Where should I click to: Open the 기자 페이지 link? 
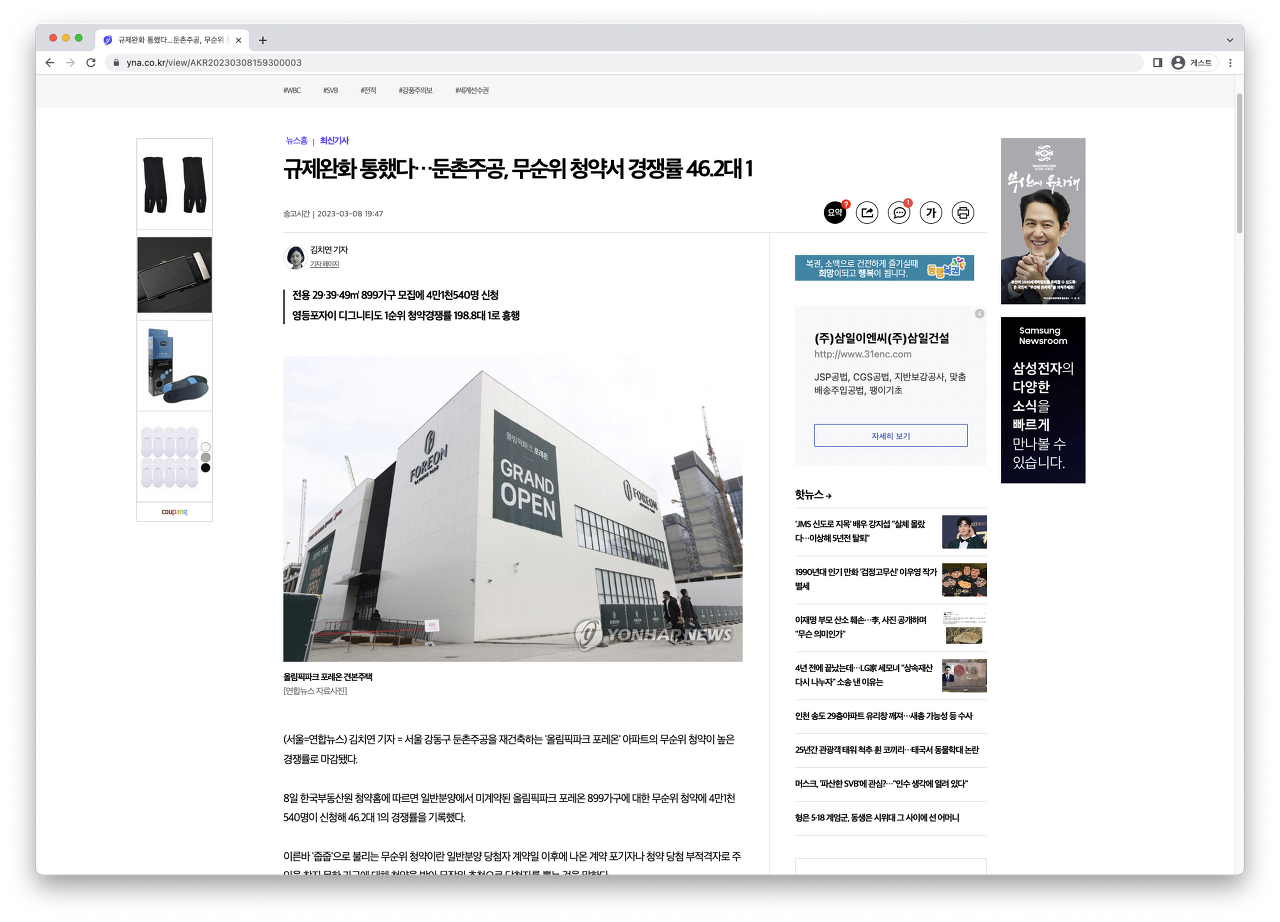coord(325,264)
